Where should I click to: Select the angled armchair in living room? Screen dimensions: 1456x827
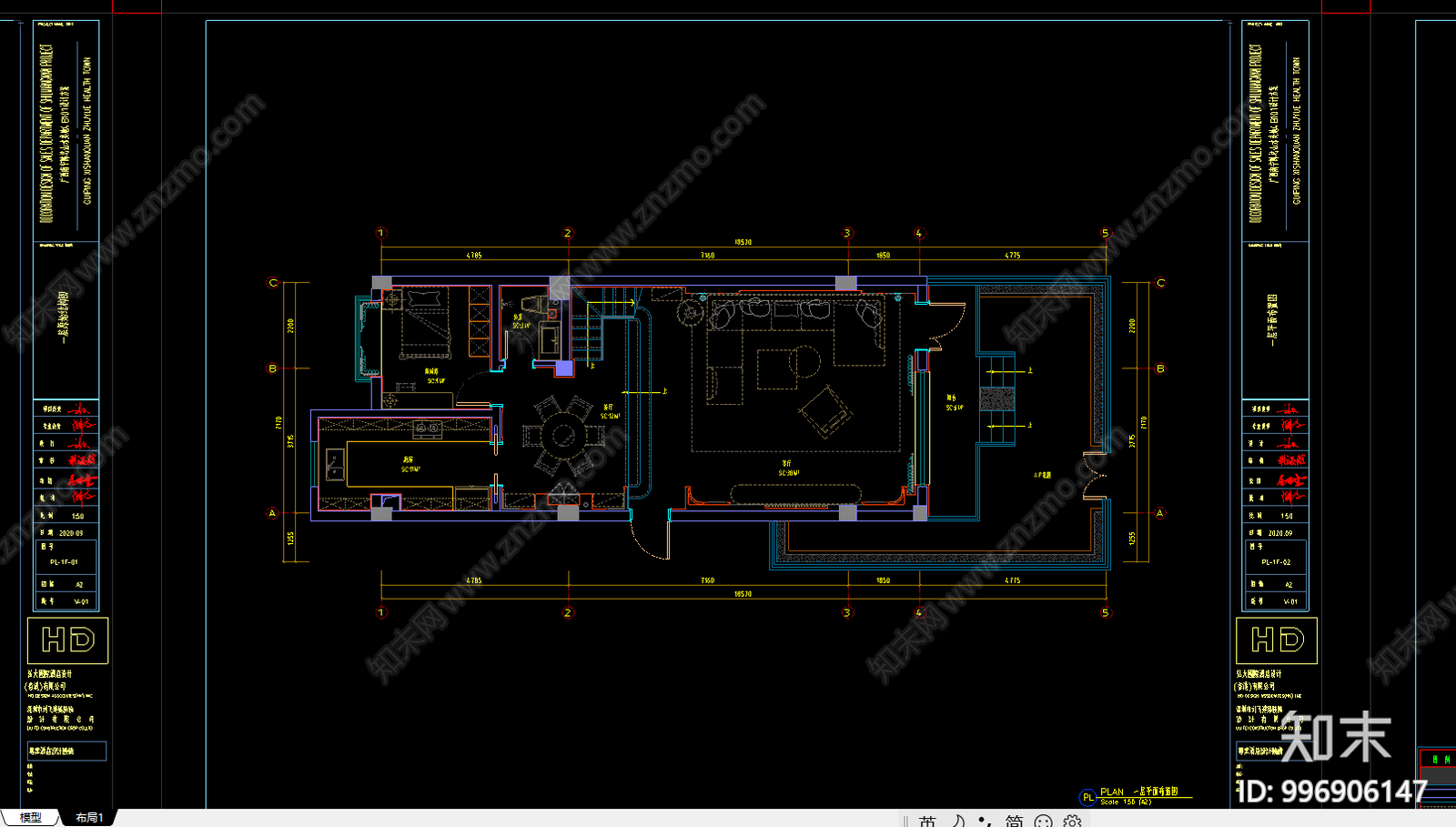click(x=826, y=412)
